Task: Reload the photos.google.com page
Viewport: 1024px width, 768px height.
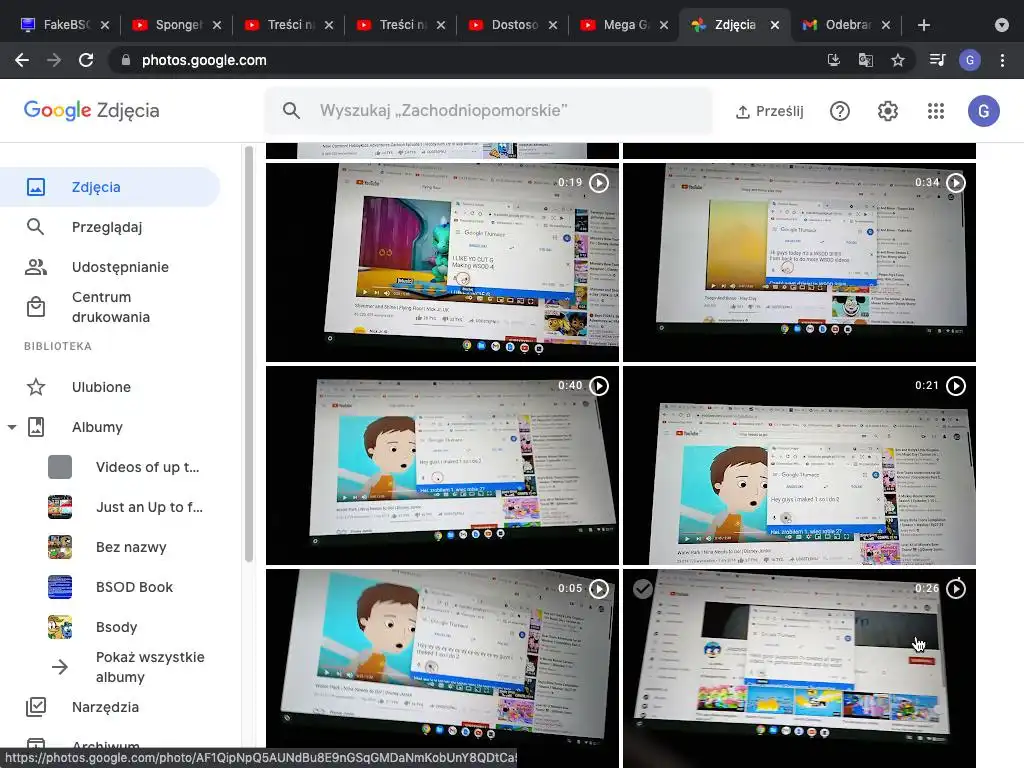Action: tap(86, 60)
